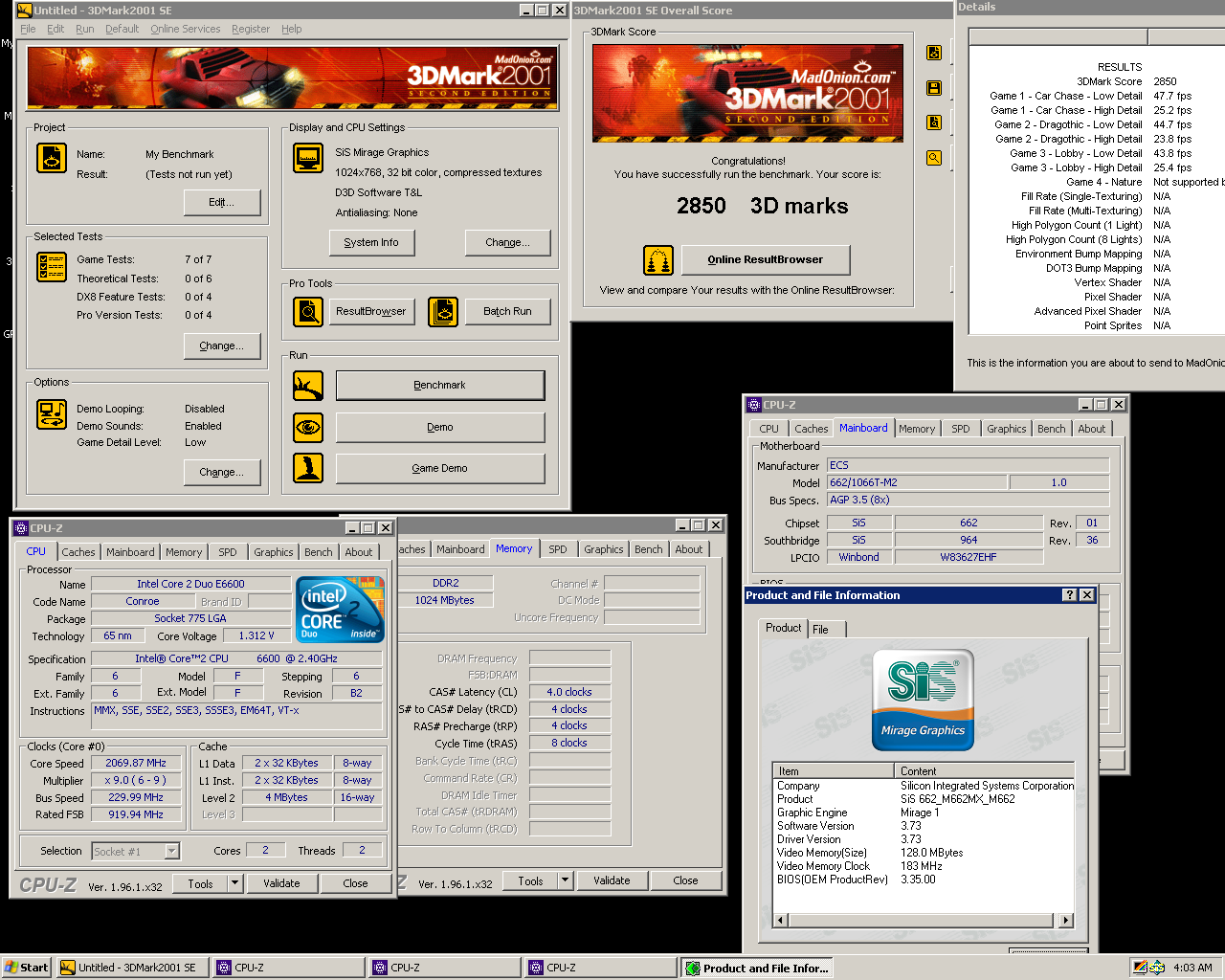Screen dimensions: 1225x980
Task: Click the ResultBrowser button in Pro Tools
Action: (x=371, y=311)
